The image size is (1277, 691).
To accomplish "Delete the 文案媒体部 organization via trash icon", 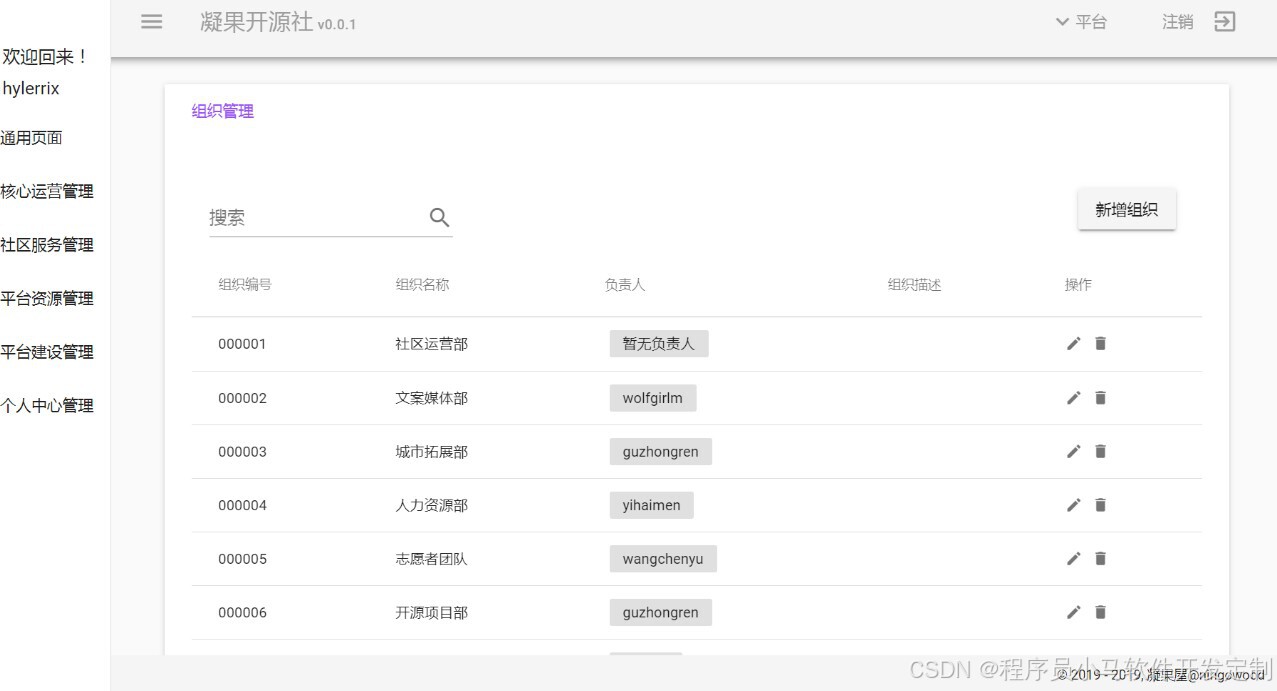I will click(x=1100, y=397).
